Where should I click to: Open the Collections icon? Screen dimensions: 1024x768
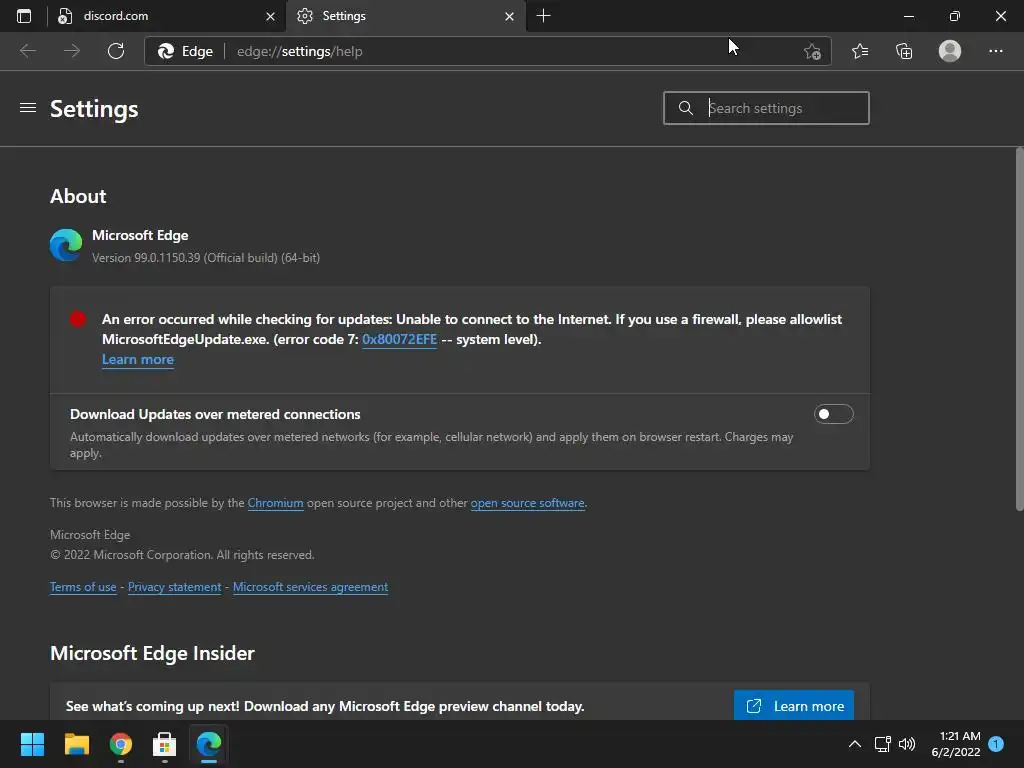tap(904, 51)
